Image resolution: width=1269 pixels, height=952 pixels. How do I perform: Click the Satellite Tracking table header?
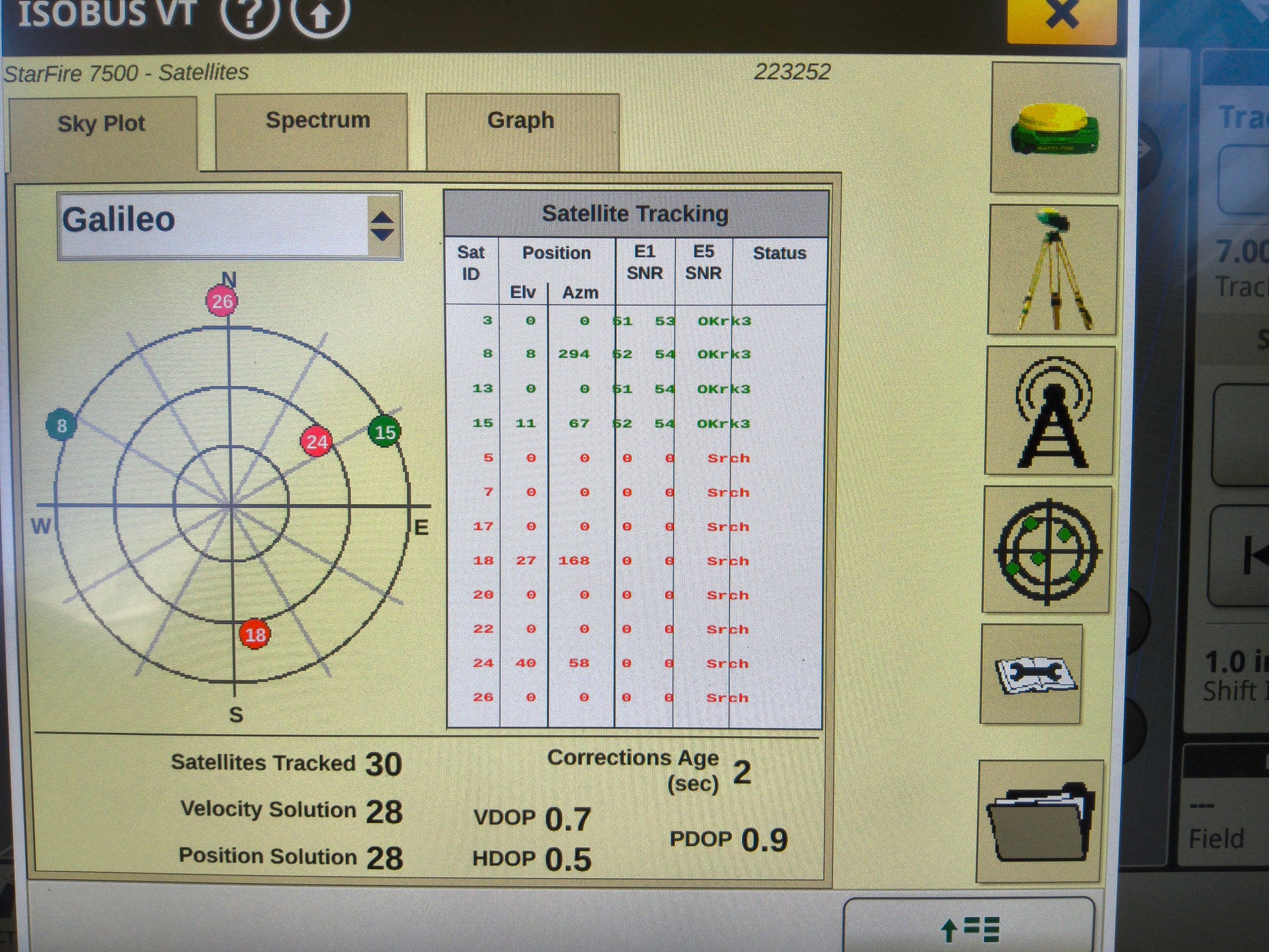636,214
